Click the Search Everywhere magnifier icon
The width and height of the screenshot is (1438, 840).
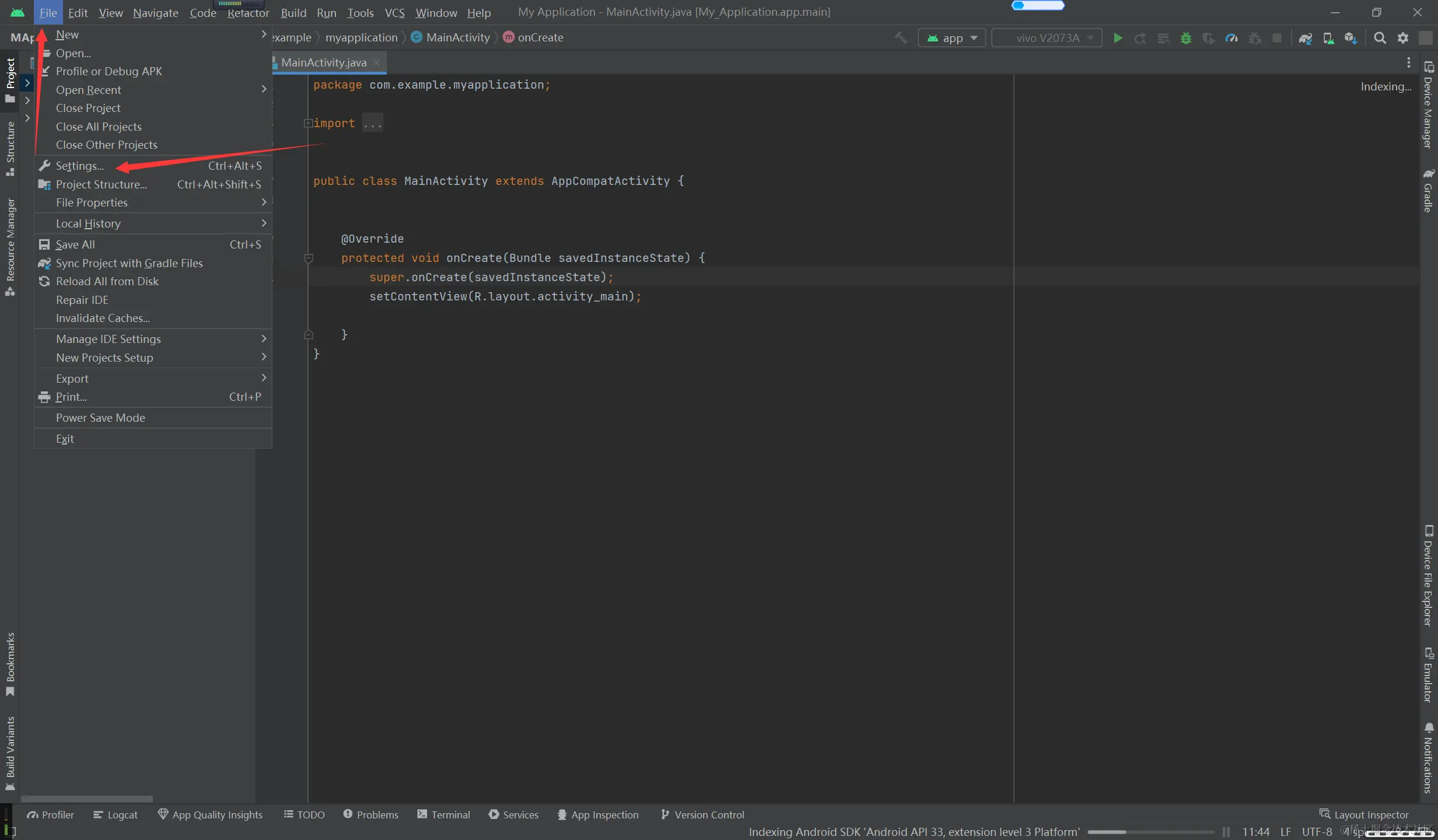click(x=1380, y=38)
